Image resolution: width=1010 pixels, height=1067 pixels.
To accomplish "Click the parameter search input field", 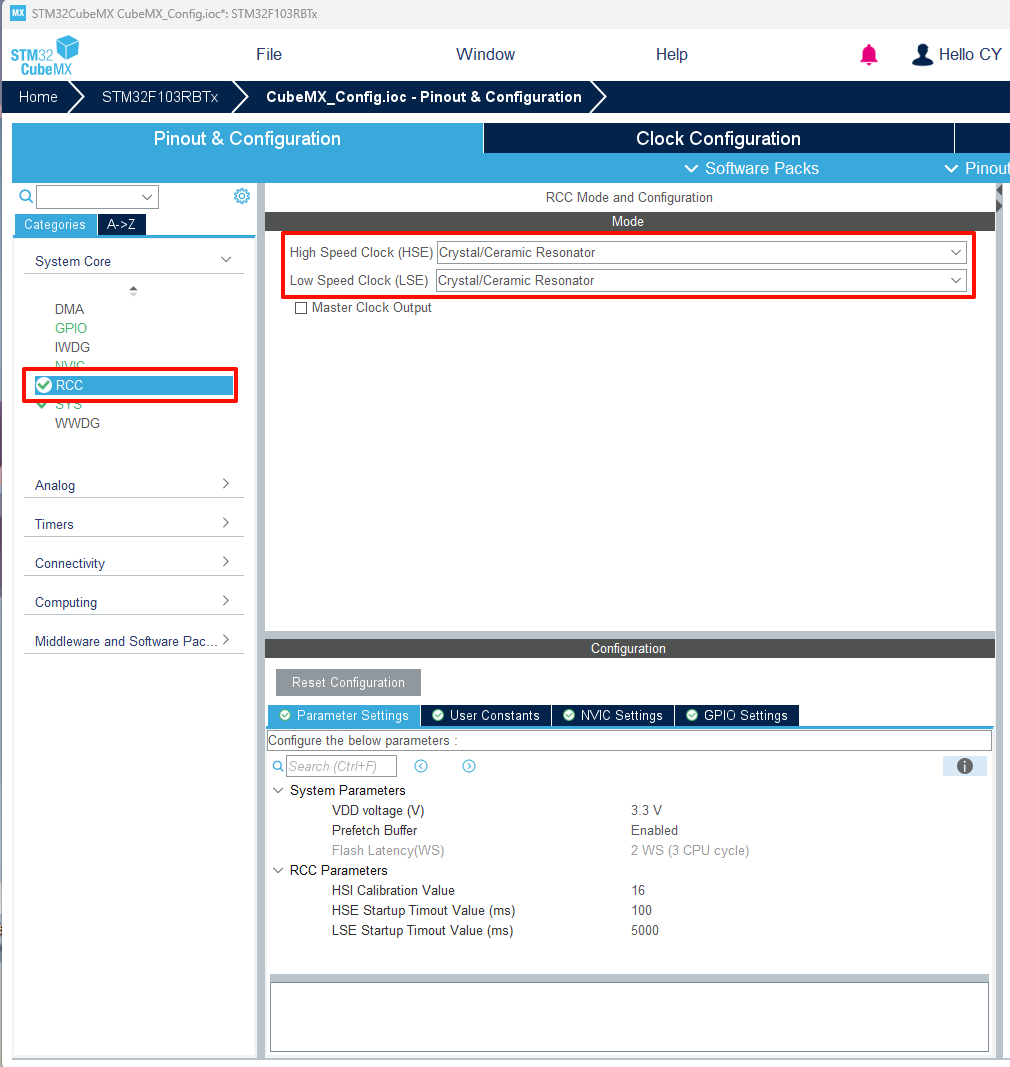I will click(x=341, y=766).
